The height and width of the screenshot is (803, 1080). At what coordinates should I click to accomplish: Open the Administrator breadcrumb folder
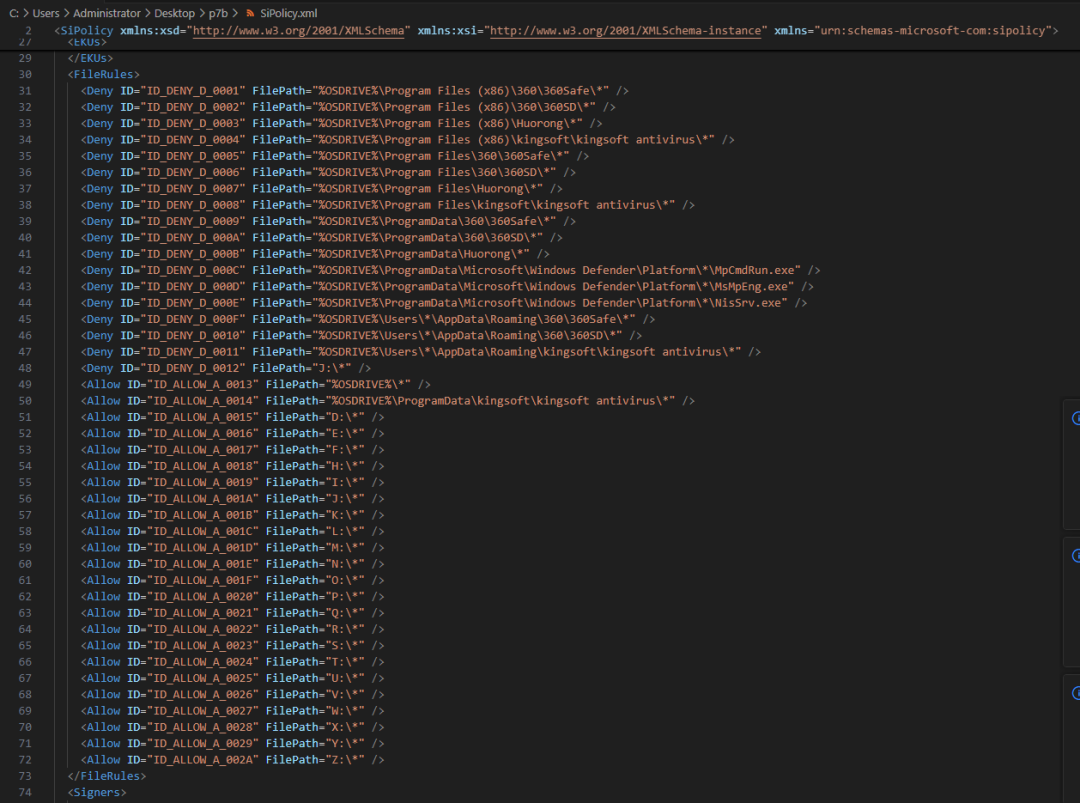point(107,13)
